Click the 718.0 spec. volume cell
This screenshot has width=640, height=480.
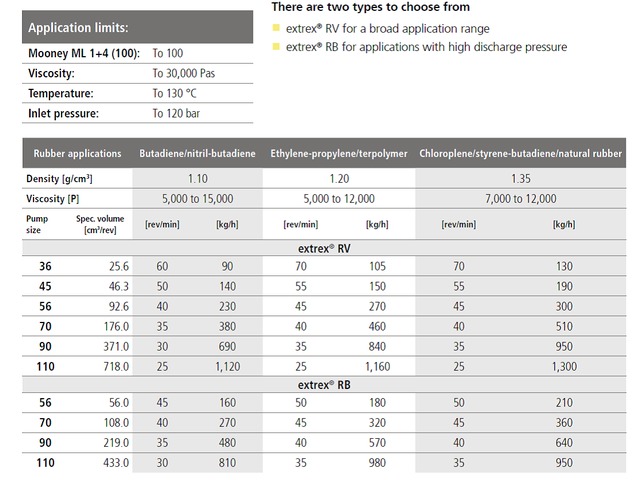(x=113, y=366)
